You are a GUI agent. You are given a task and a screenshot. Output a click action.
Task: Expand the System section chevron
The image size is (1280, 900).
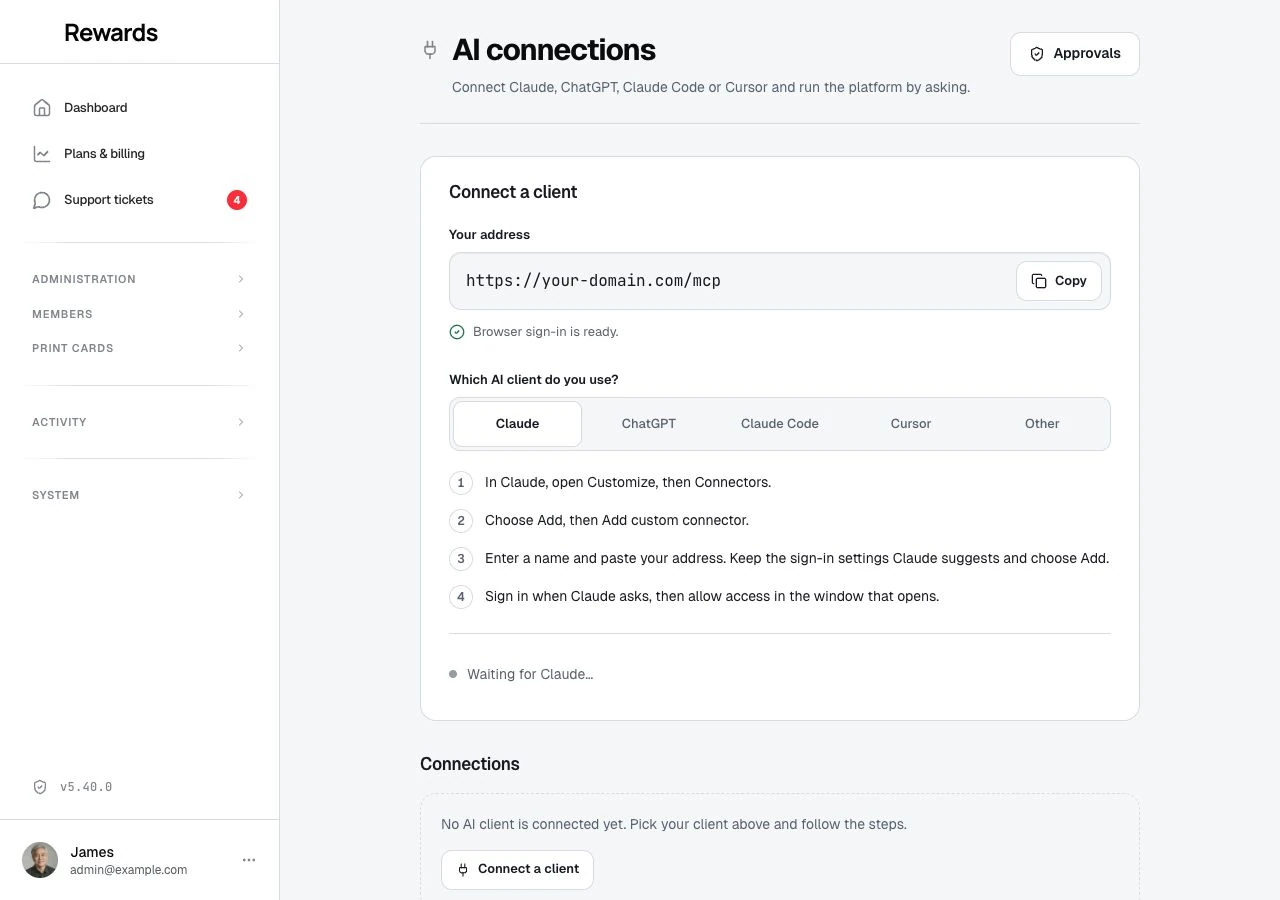click(x=241, y=495)
